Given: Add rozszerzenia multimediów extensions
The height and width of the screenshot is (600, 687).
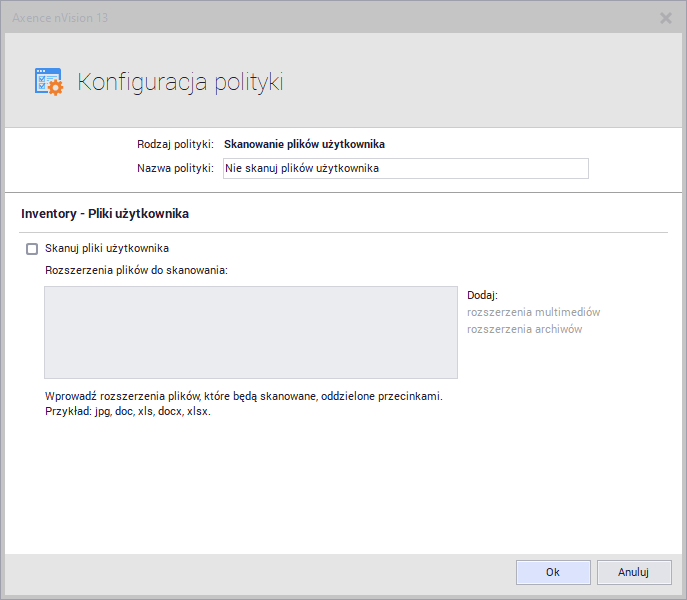Looking at the screenshot, I should tap(533, 312).
